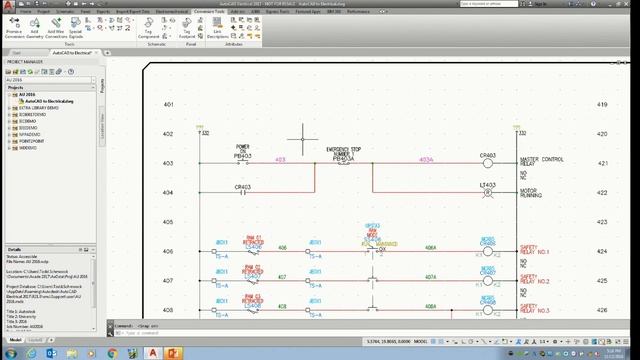Image resolution: width=640 pixels, height=360 pixels.
Task: Click the Link Descriptions tool
Action: coord(217,28)
